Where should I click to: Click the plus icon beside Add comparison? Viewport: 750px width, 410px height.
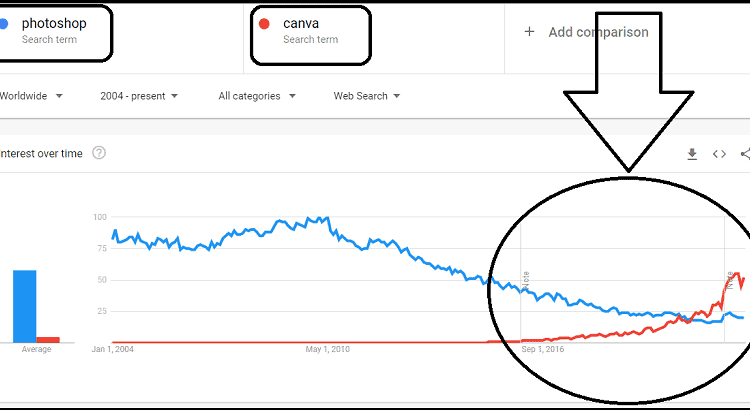[529, 32]
